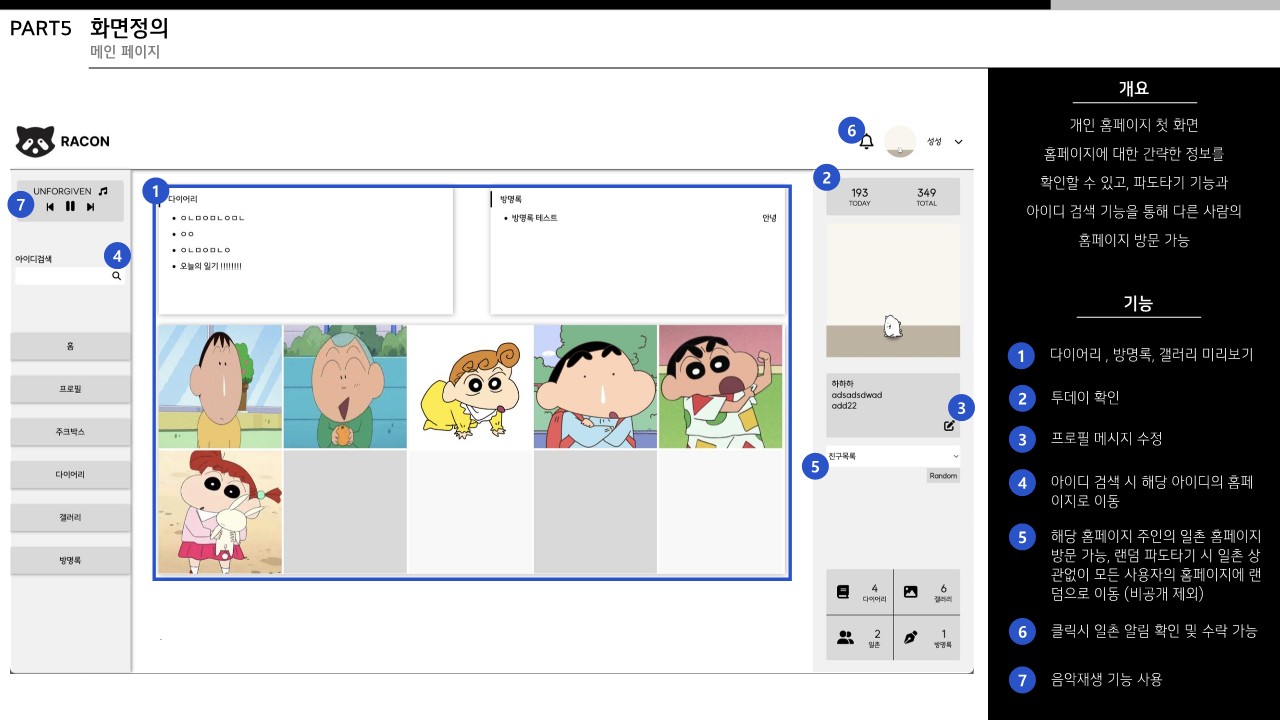Screen dimensions: 1280x720
Task: Open the 친구목록 dropdown
Action: [893, 456]
